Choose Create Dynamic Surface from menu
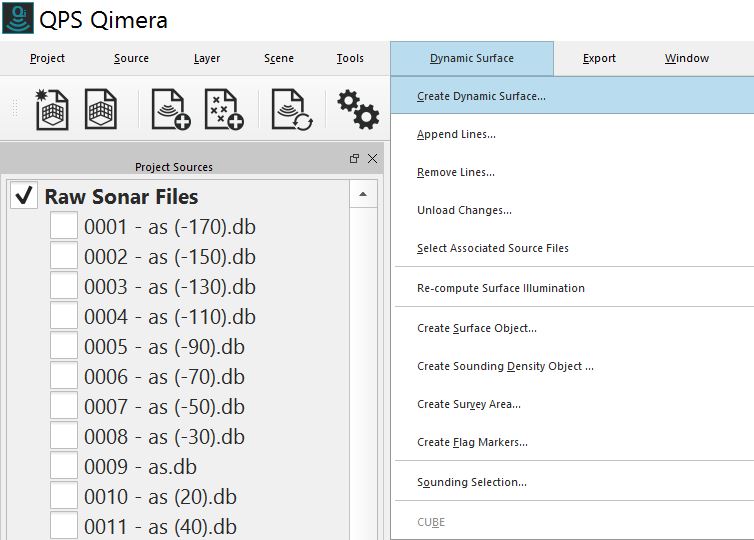This screenshot has height=540, width=754. [481, 97]
